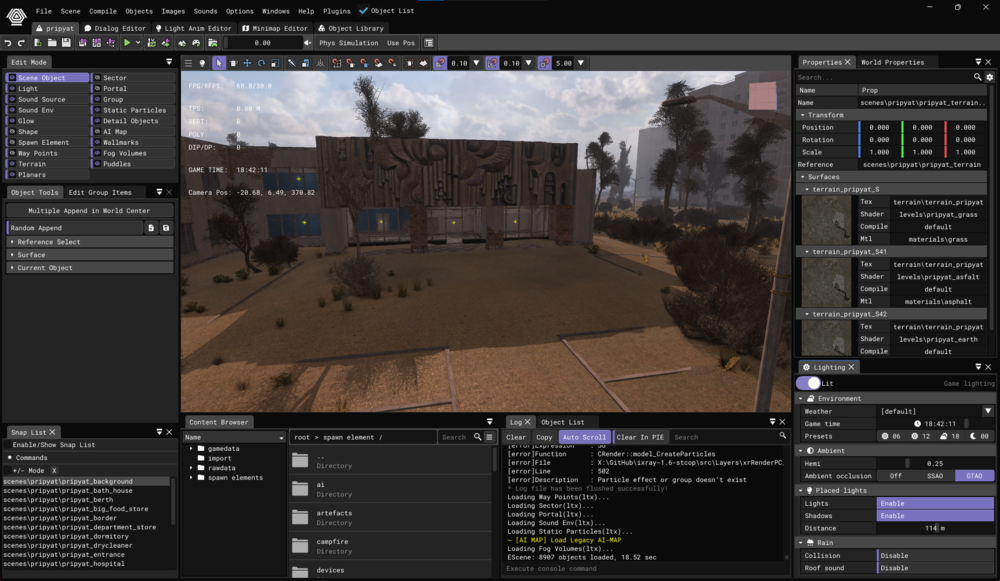Switch to the Dialog Editor tab
This screenshot has width=1000, height=581.
115,28
